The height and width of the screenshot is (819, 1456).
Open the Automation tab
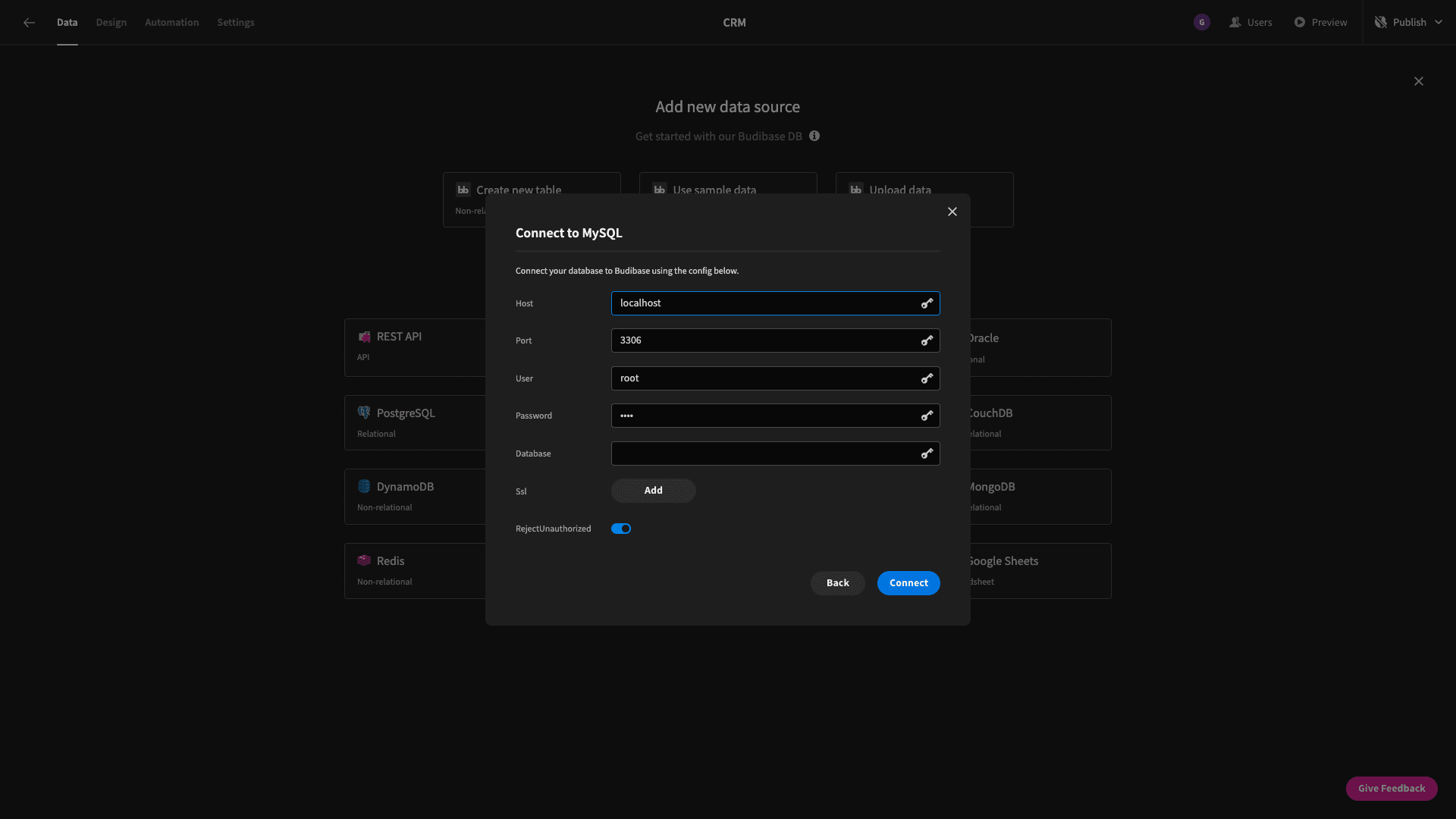[x=171, y=23]
